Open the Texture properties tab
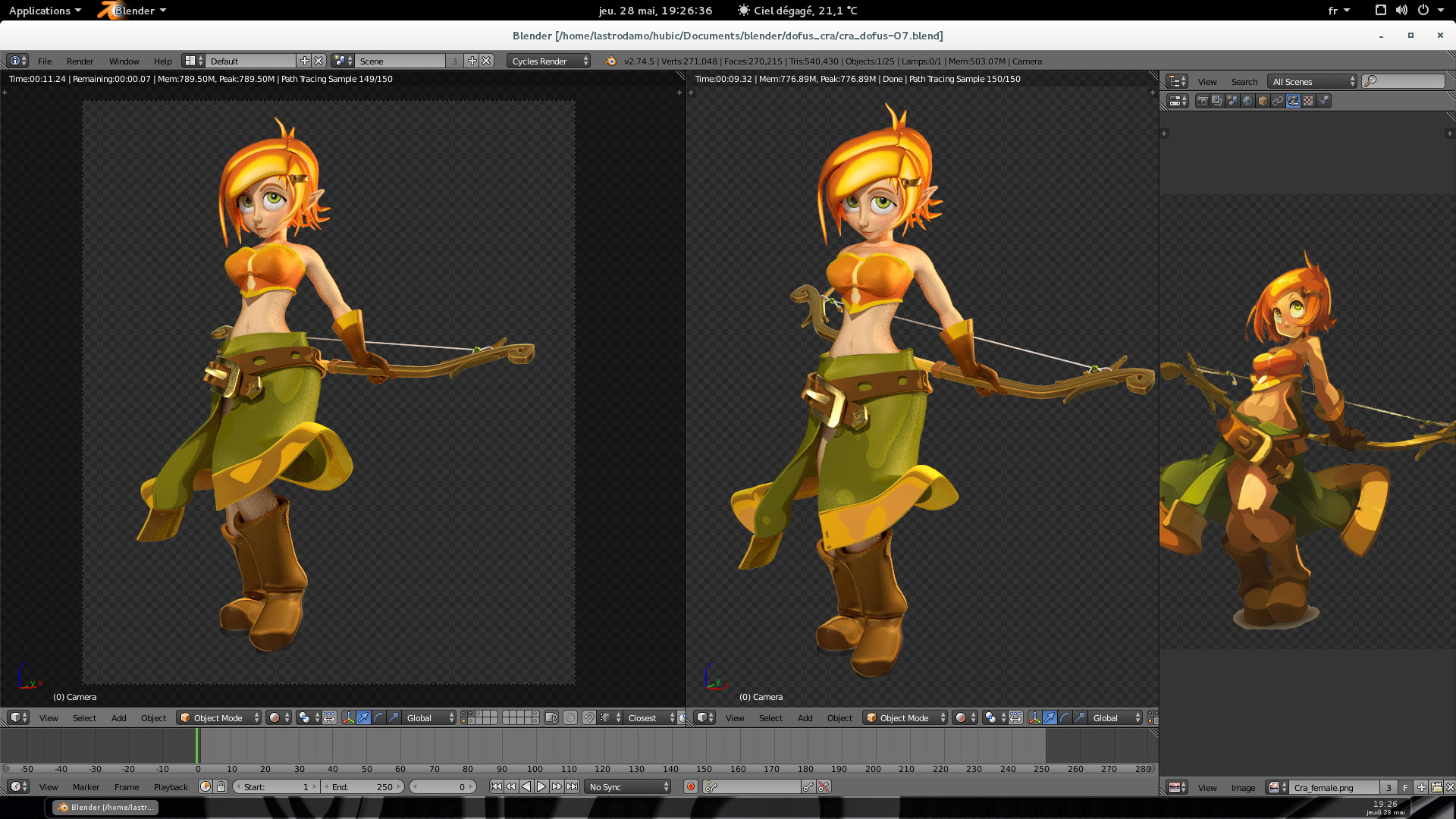This screenshot has width=1456, height=819. click(1308, 101)
